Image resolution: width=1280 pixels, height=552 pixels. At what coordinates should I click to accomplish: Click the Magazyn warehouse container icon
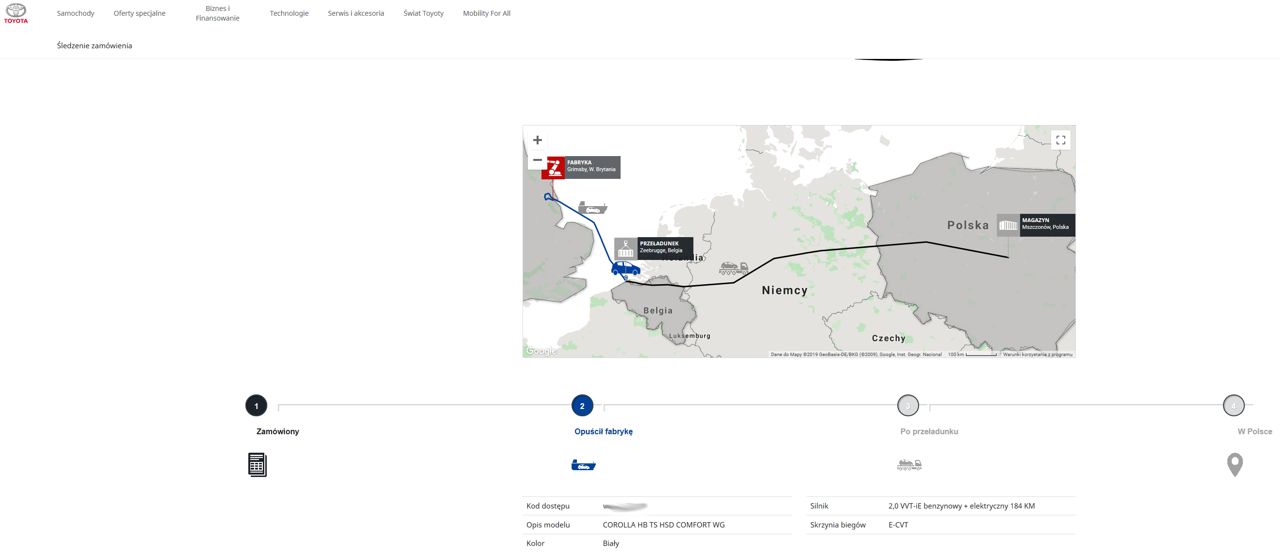coord(1008,225)
